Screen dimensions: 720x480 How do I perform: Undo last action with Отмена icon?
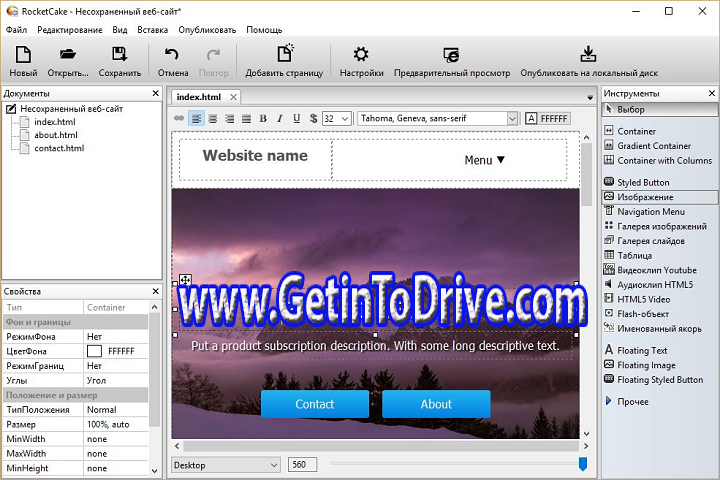[x=173, y=61]
